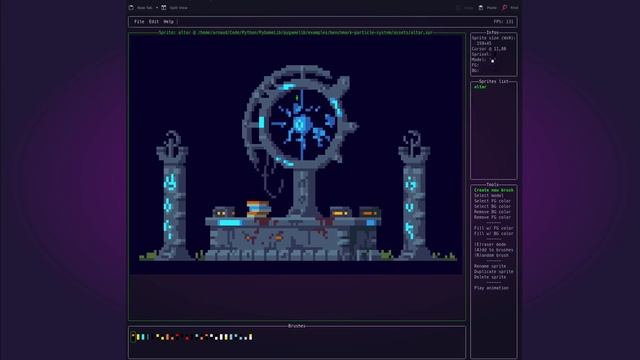Click Remove FG color in Tools
The image size is (640, 360).
[492, 217]
